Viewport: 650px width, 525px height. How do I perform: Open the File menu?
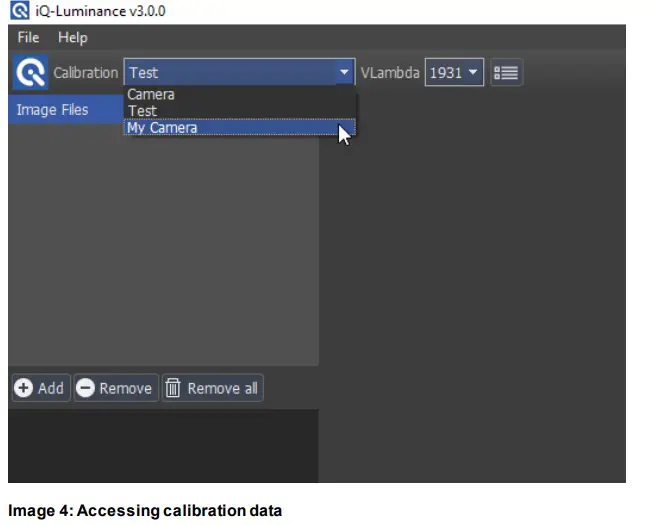(x=28, y=38)
